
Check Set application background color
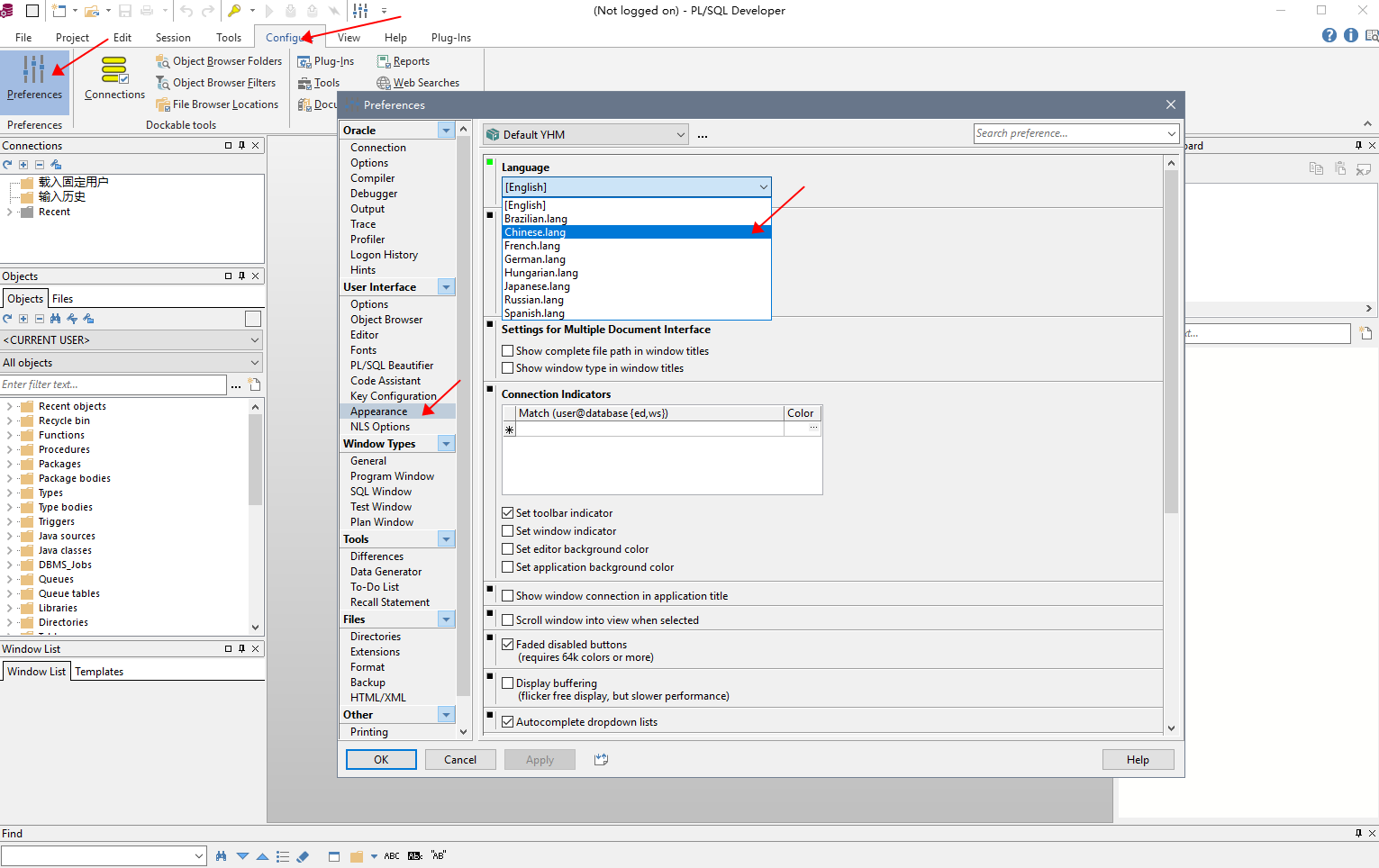[508, 567]
